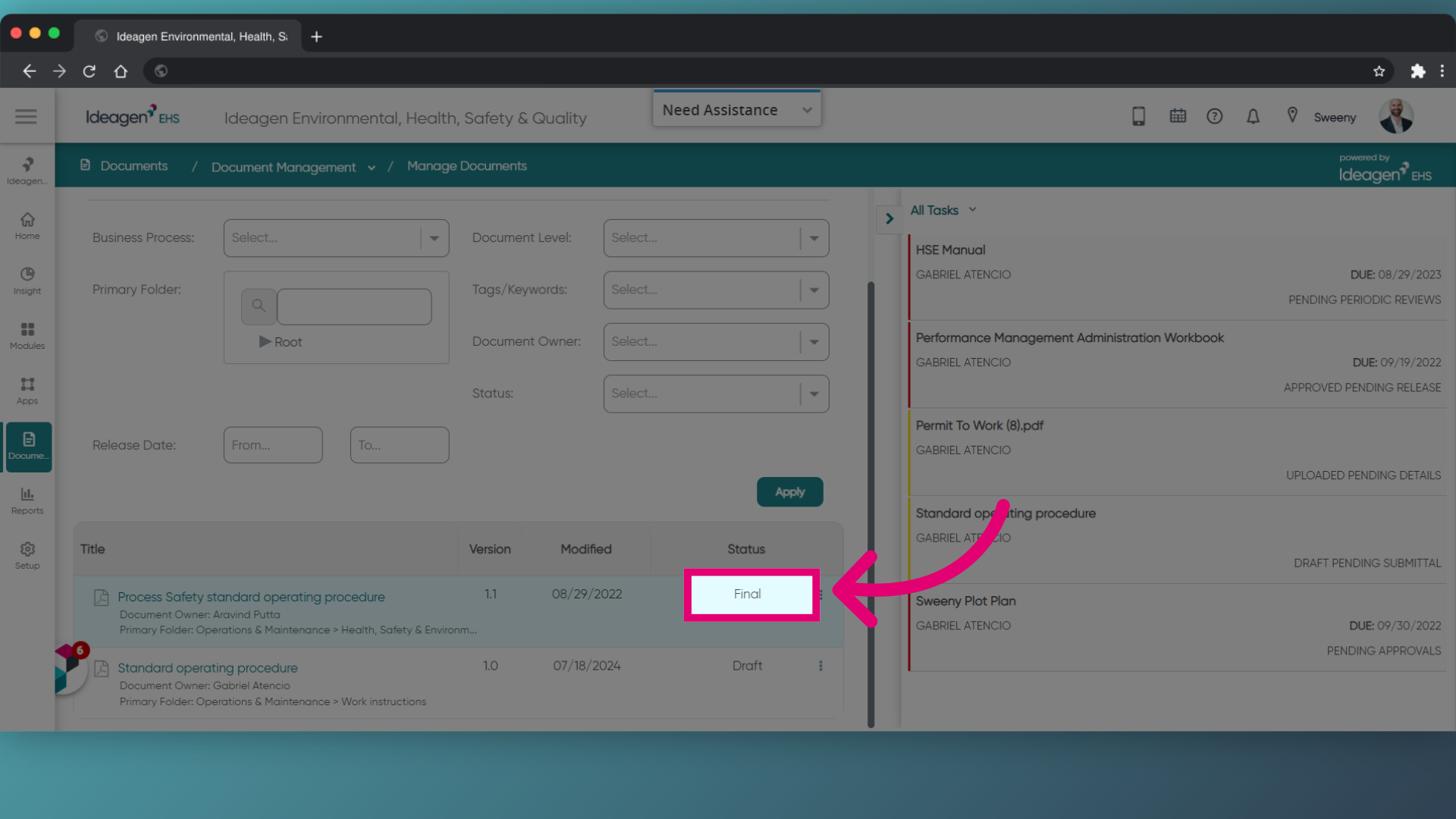Open the calendar icon in header
The image size is (1456, 819).
point(1178,116)
